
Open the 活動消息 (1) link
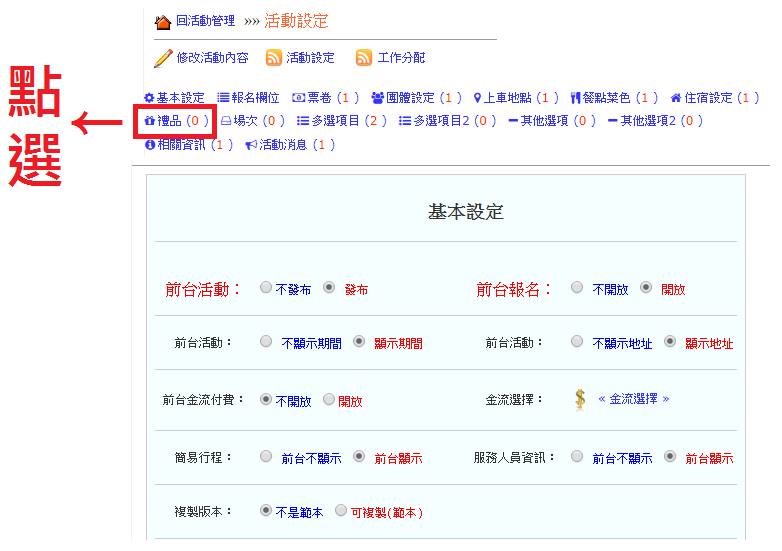tap(296, 145)
